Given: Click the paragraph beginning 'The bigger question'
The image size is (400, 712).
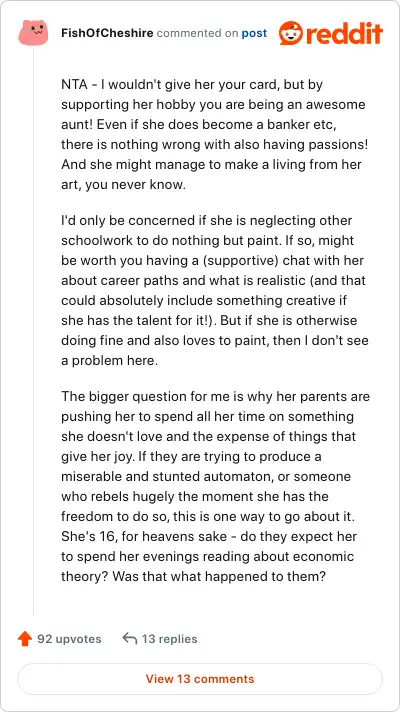Looking at the screenshot, I should click(x=215, y=486).
